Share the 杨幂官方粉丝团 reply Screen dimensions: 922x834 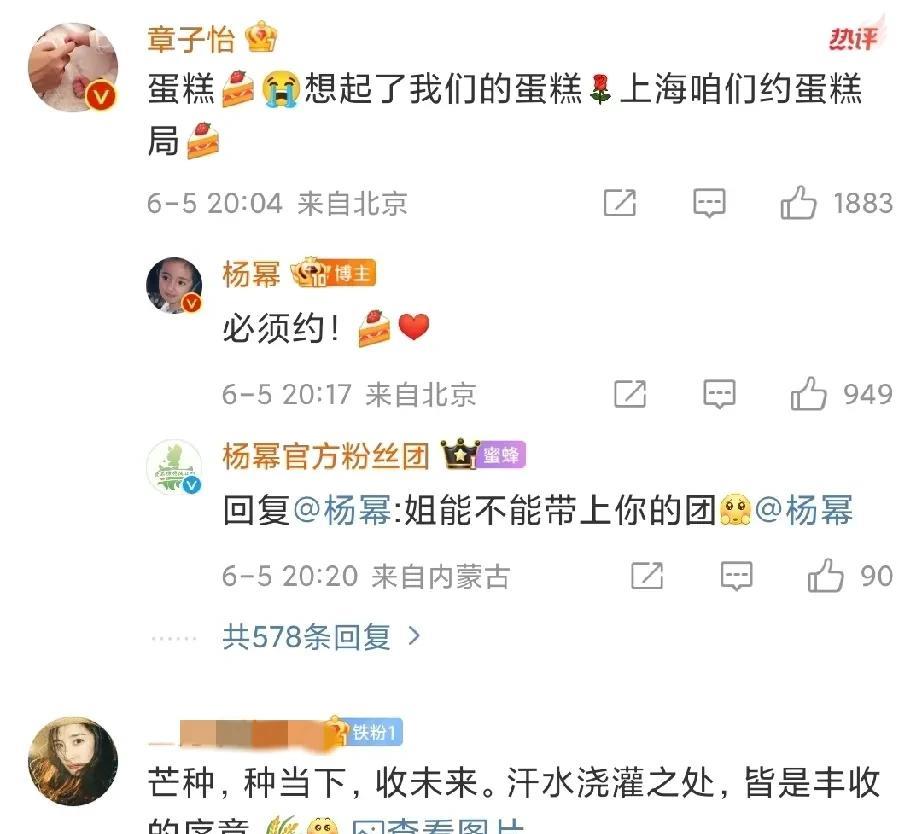[x=647, y=575]
